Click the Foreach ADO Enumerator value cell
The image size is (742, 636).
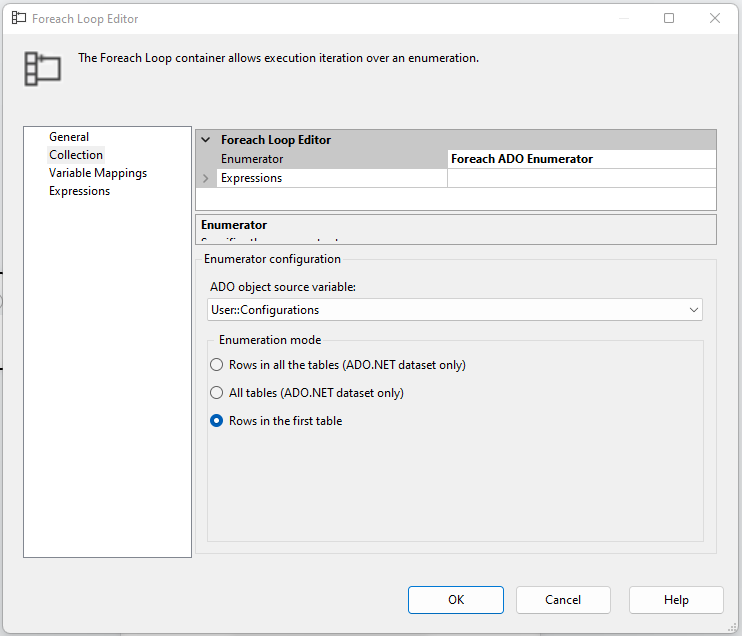[x=581, y=159]
